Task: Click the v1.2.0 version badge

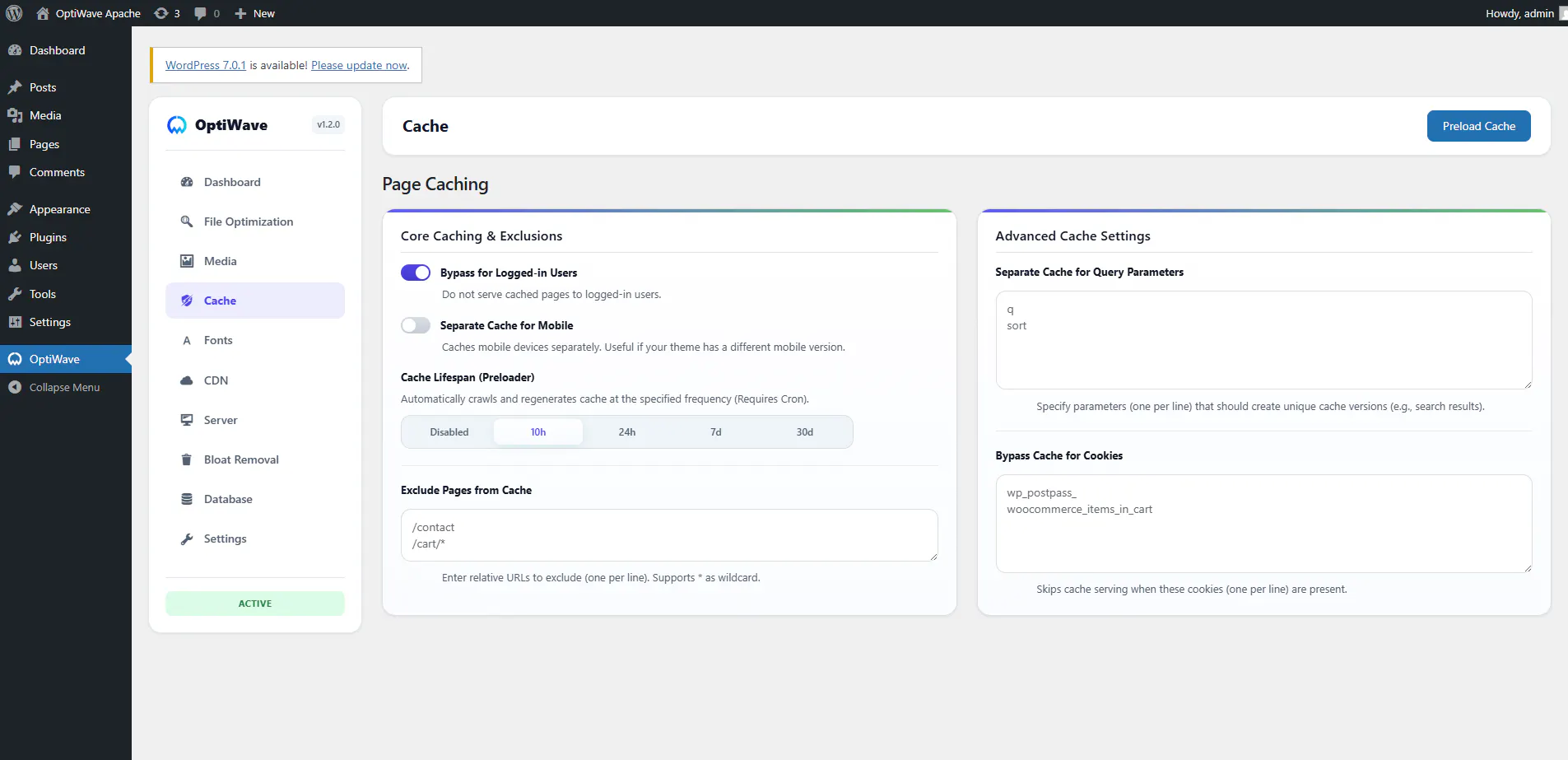Action: [328, 125]
